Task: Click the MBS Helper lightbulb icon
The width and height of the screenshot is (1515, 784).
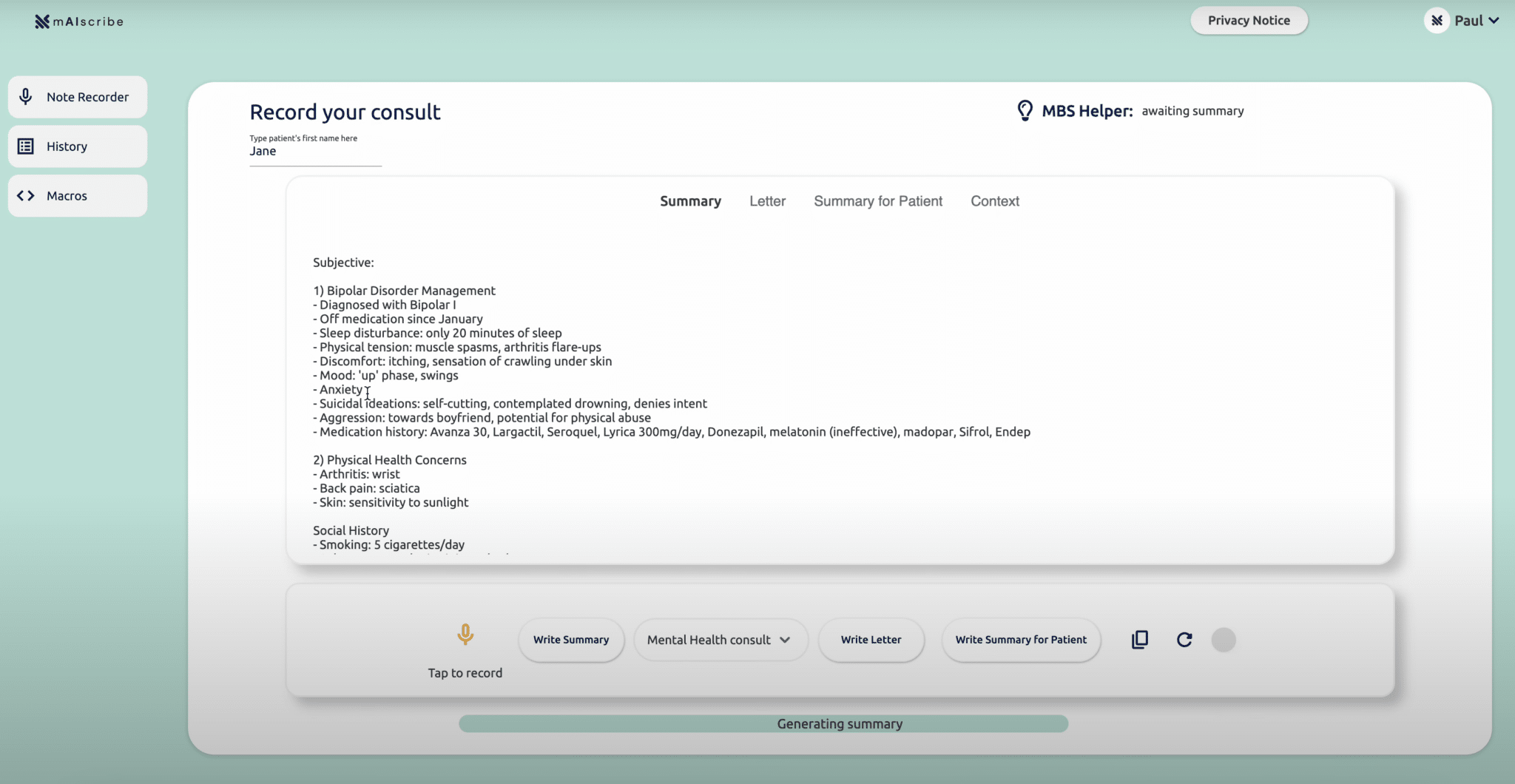Action: tap(1025, 110)
